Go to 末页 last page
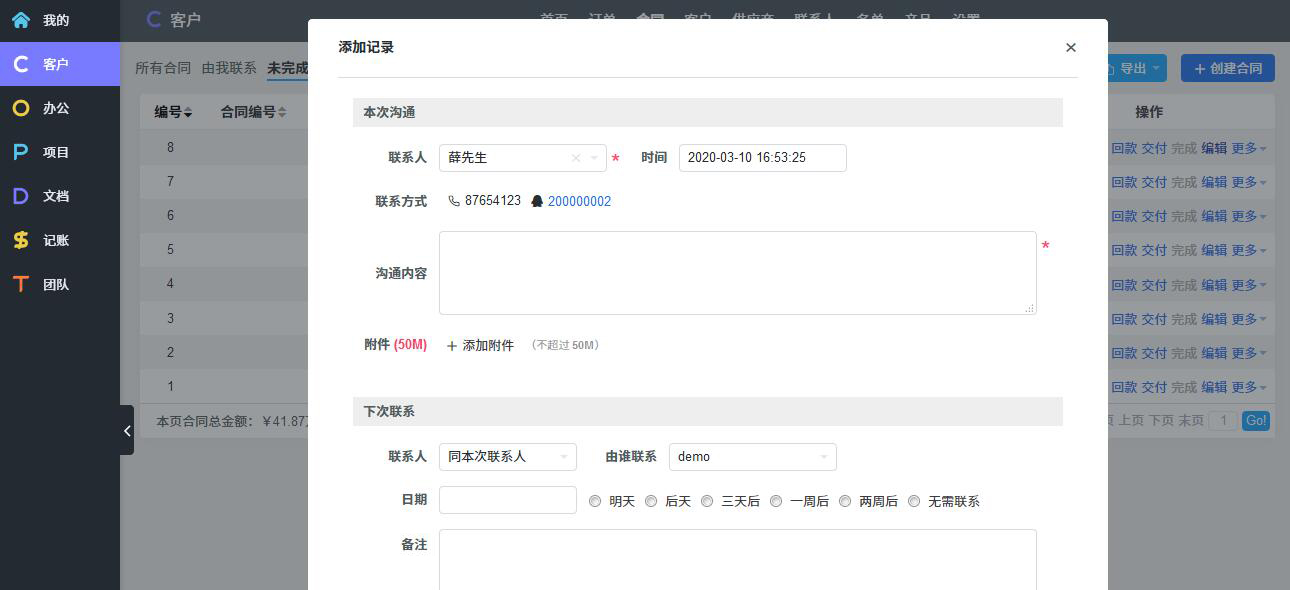Image resolution: width=1290 pixels, height=590 pixels. point(1191,421)
